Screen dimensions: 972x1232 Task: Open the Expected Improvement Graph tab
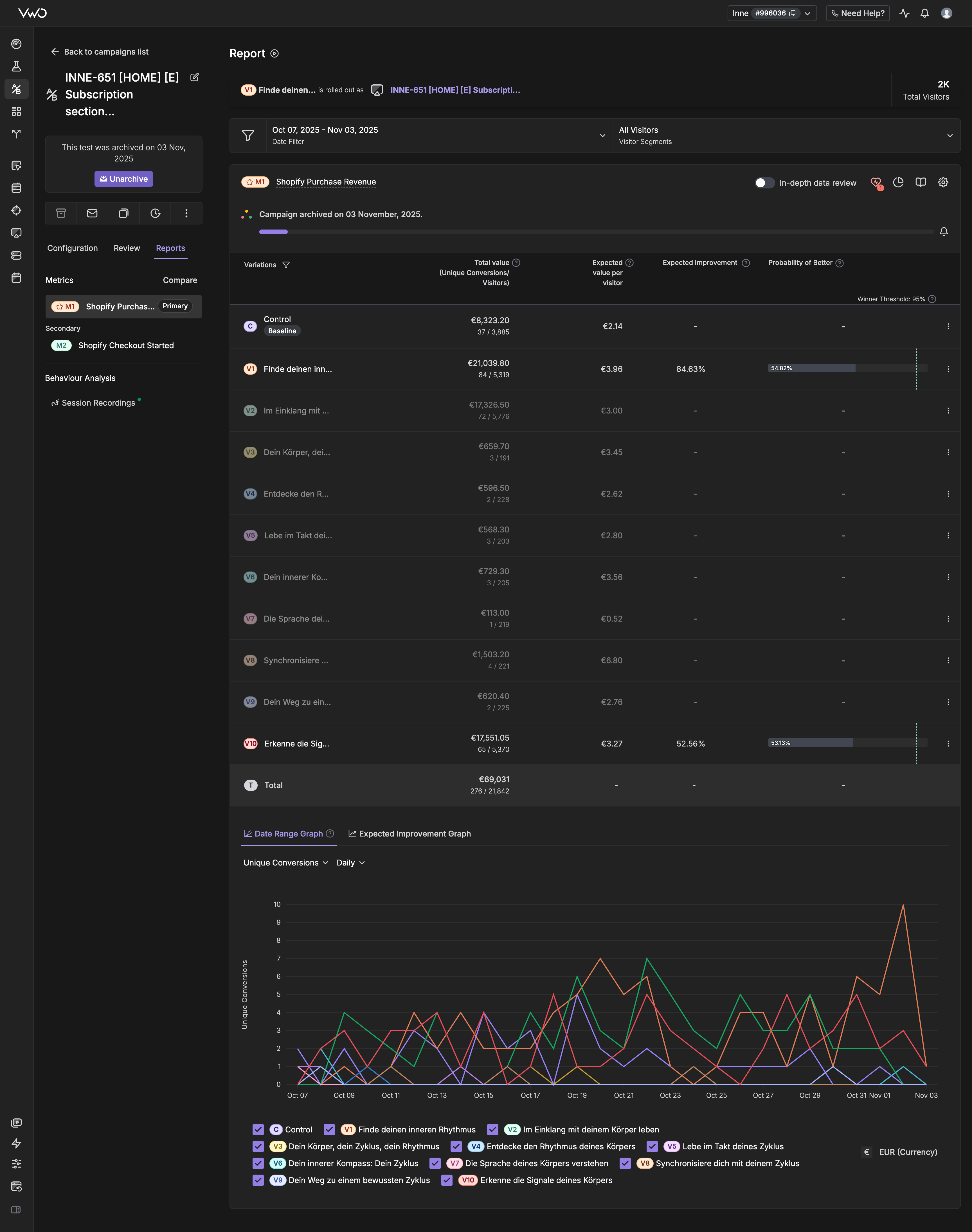click(410, 834)
